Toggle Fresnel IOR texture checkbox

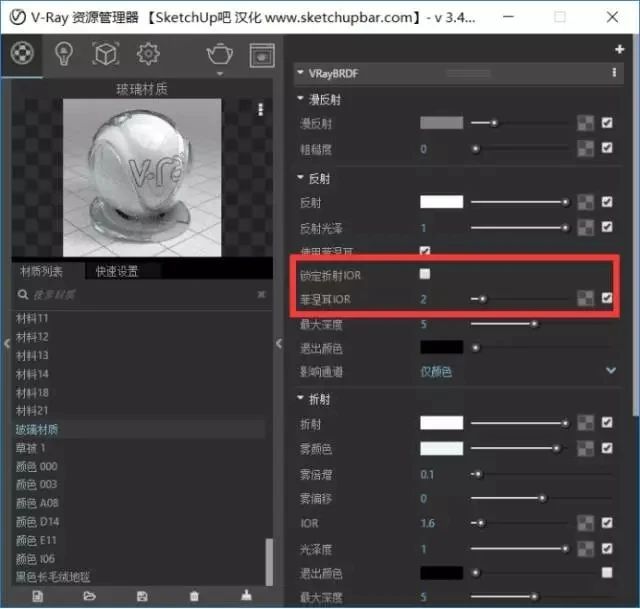[607, 298]
